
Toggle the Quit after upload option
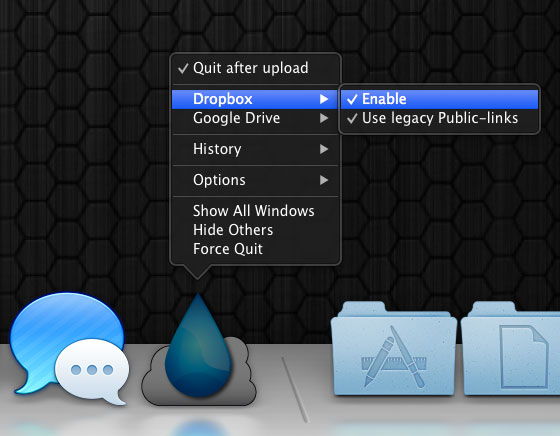255,68
